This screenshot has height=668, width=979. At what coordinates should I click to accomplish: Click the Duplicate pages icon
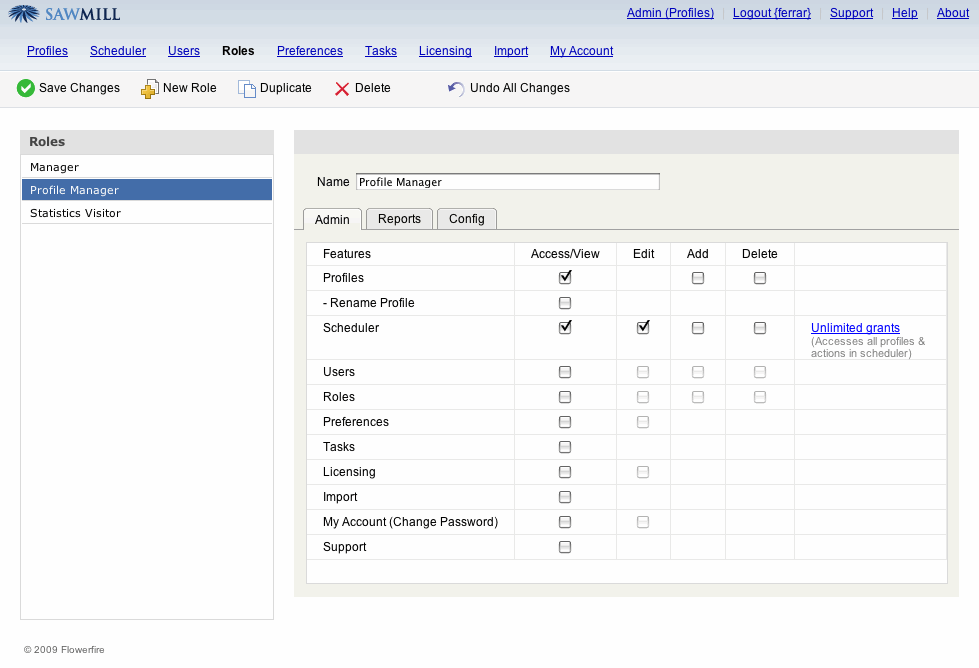[x=246, y=89]
